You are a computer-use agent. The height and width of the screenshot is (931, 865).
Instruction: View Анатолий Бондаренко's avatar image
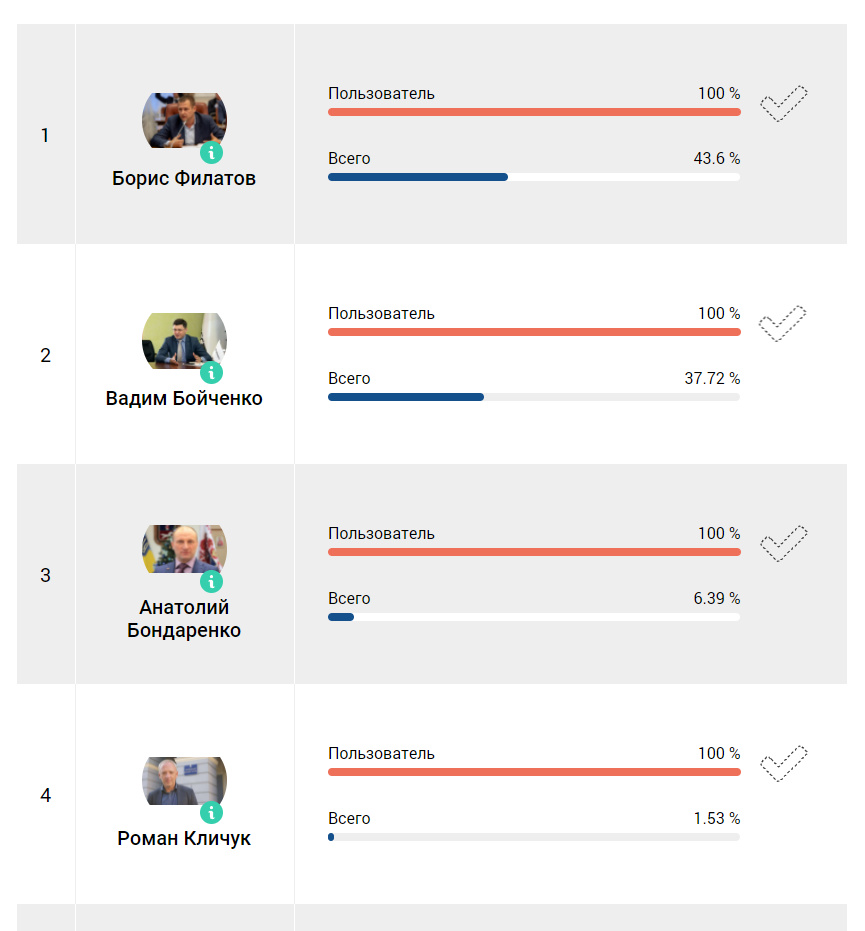tap(184, 549)
